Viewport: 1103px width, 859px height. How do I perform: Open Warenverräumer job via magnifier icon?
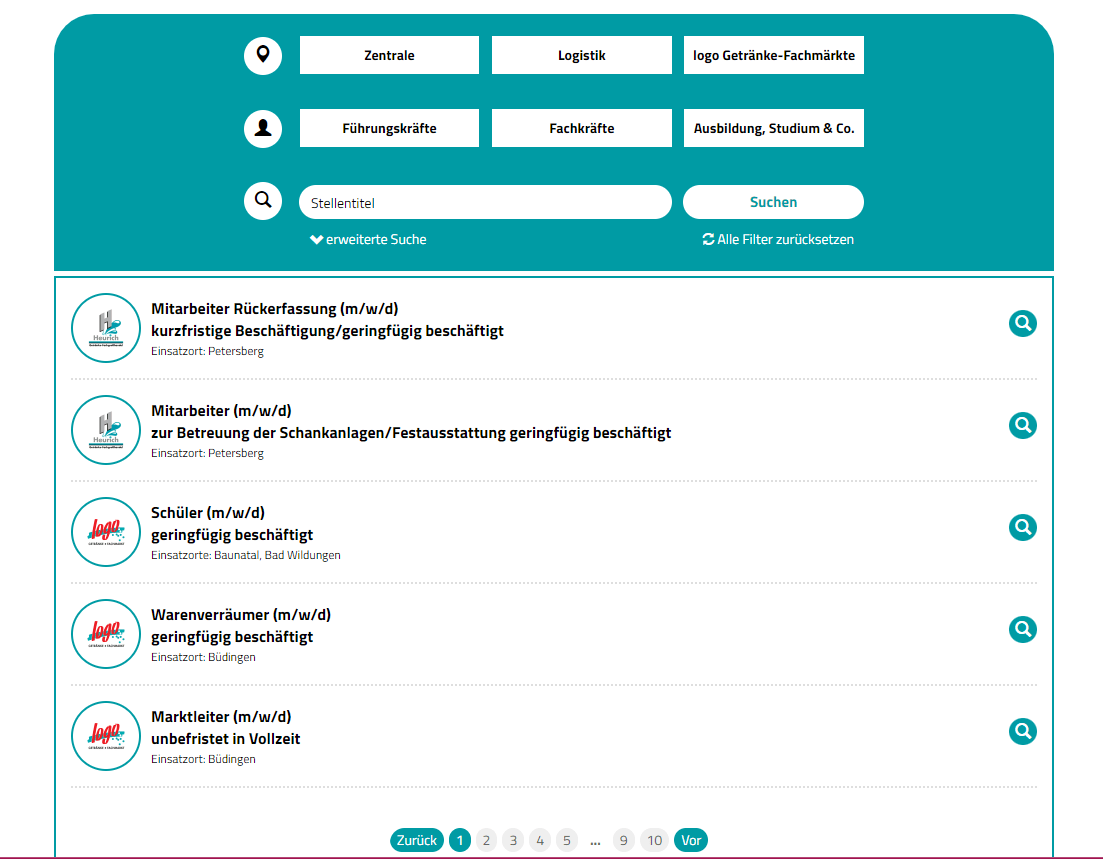click(1022, 629)
